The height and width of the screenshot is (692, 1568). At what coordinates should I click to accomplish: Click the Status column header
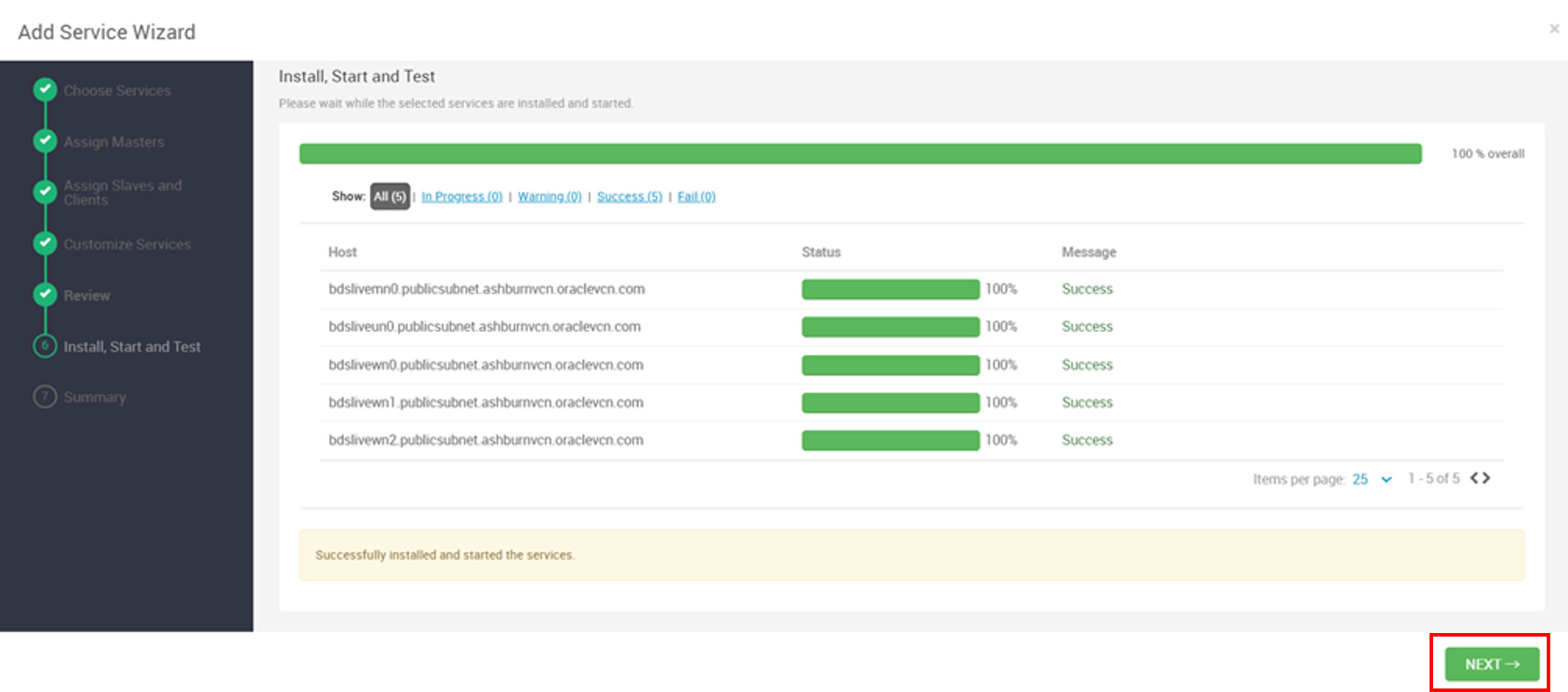click(821, 252)
